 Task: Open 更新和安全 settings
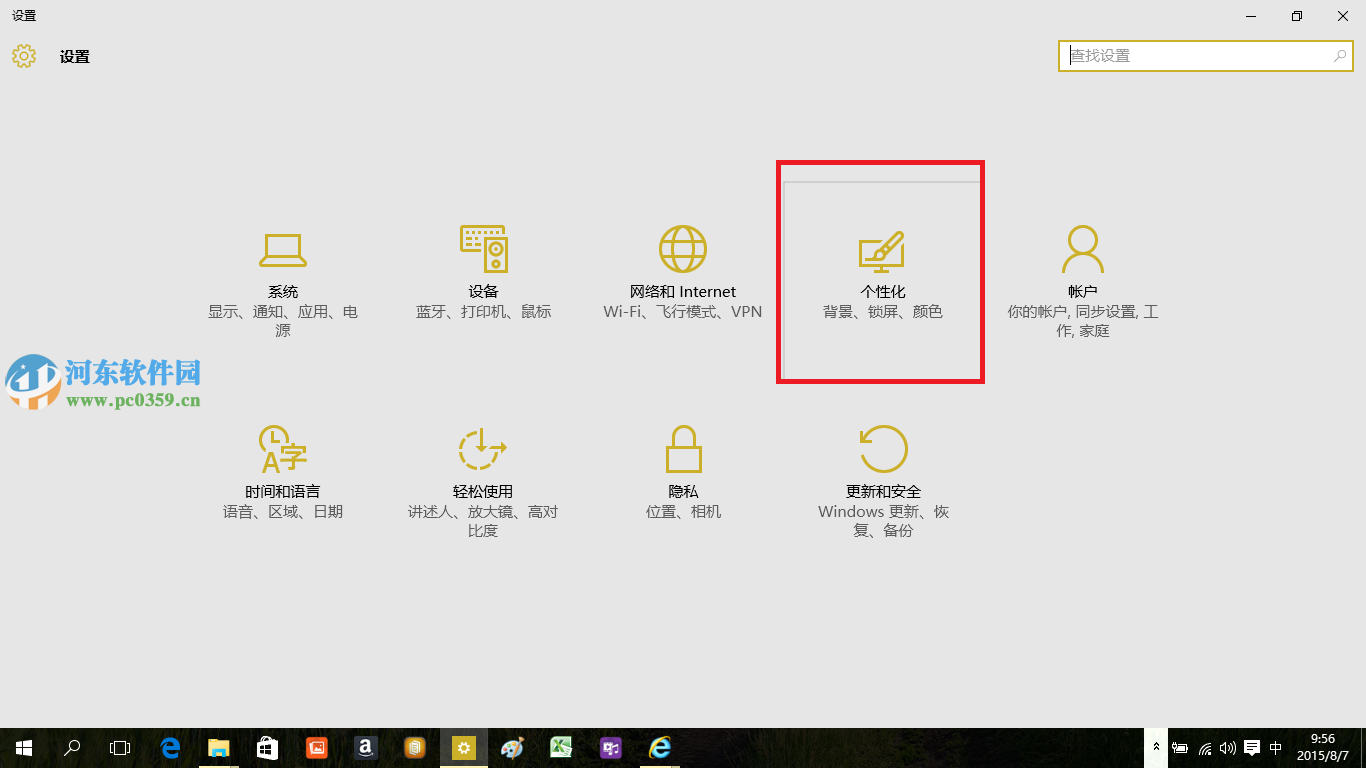[883, 470]
